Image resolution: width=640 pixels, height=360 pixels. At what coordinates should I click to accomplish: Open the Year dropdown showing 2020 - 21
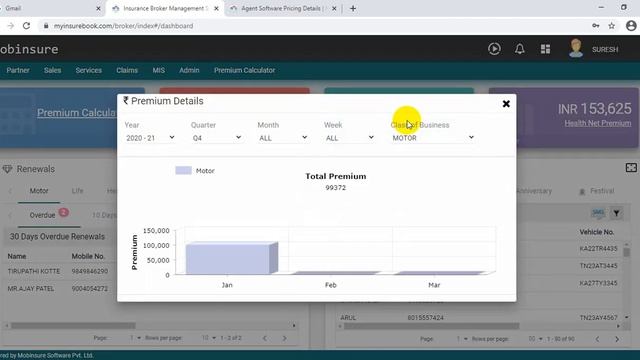[150, 138]
